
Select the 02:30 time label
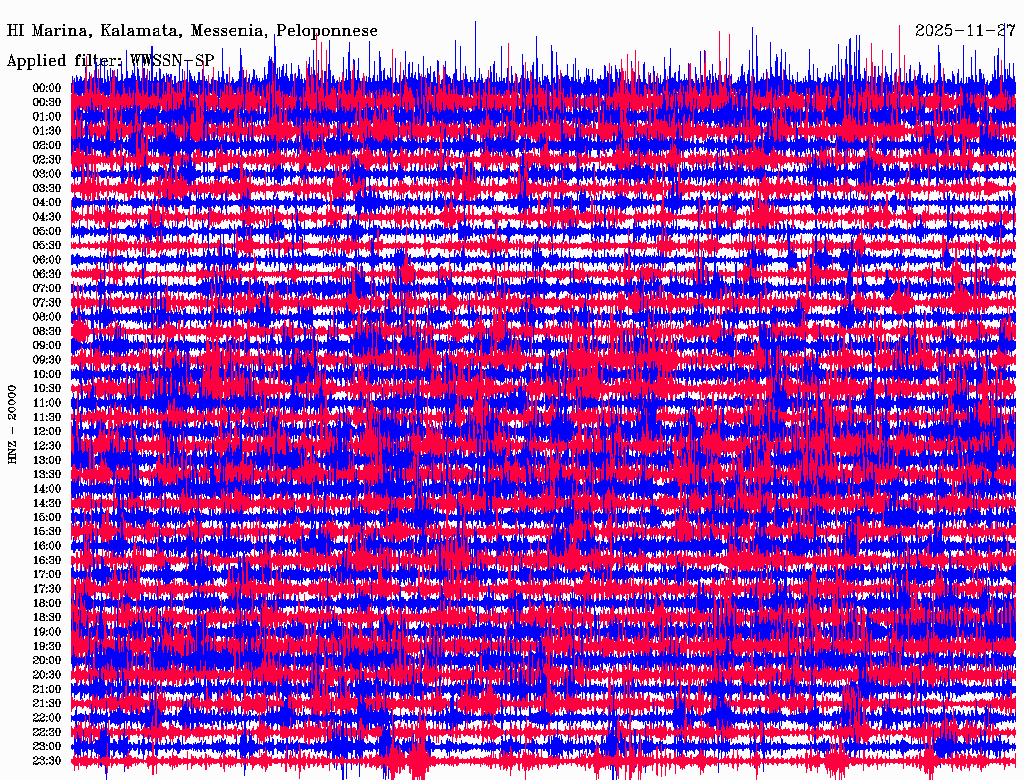[x=47, y=160]
